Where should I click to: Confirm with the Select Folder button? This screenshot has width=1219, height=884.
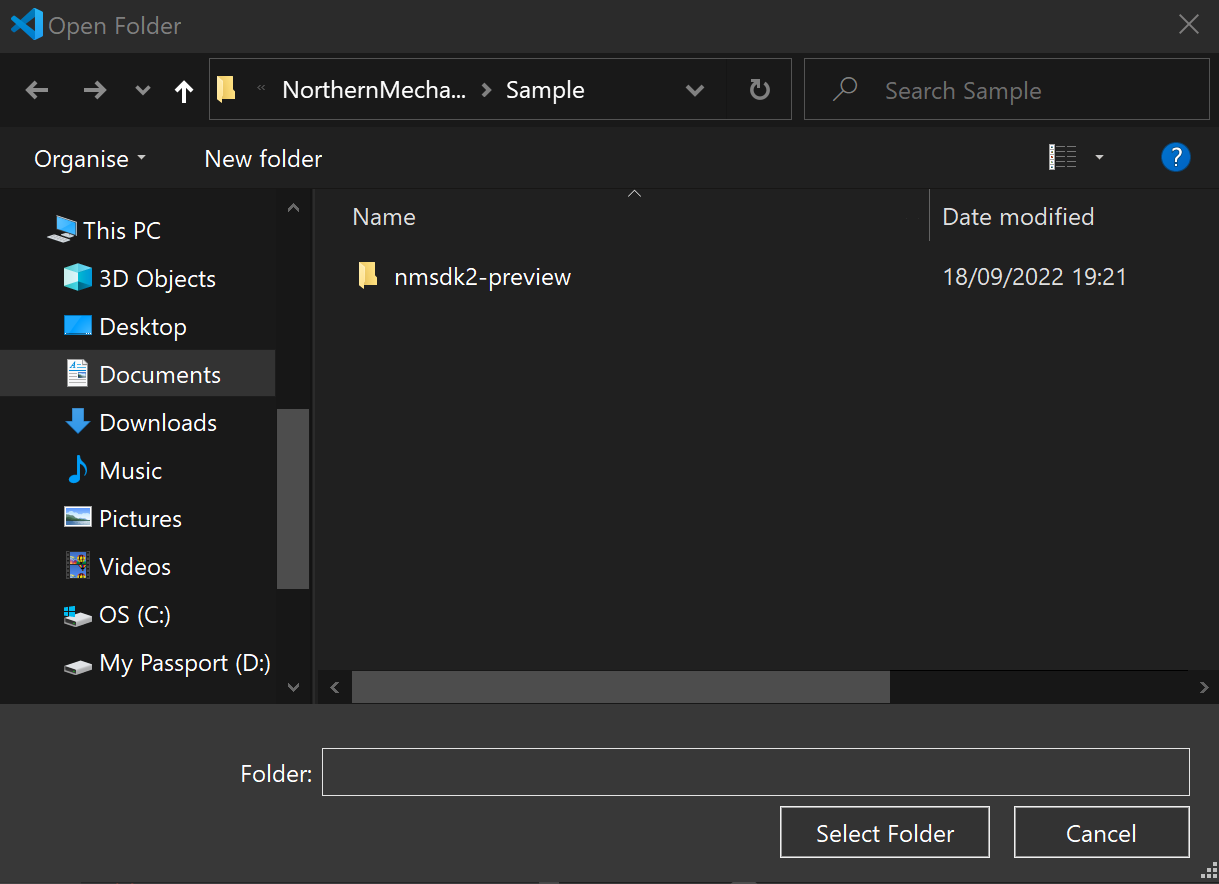click(883, 832)
